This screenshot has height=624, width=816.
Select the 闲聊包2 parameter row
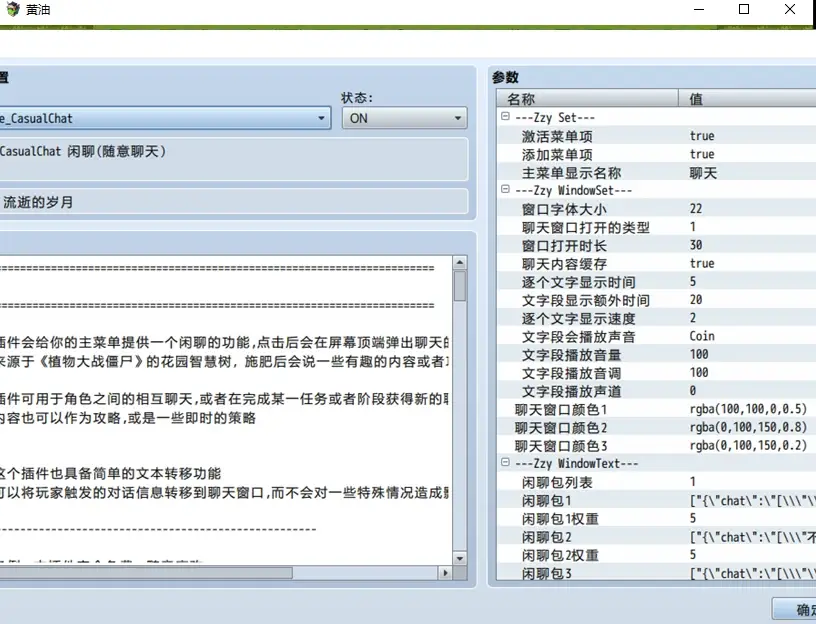(657, 537)
